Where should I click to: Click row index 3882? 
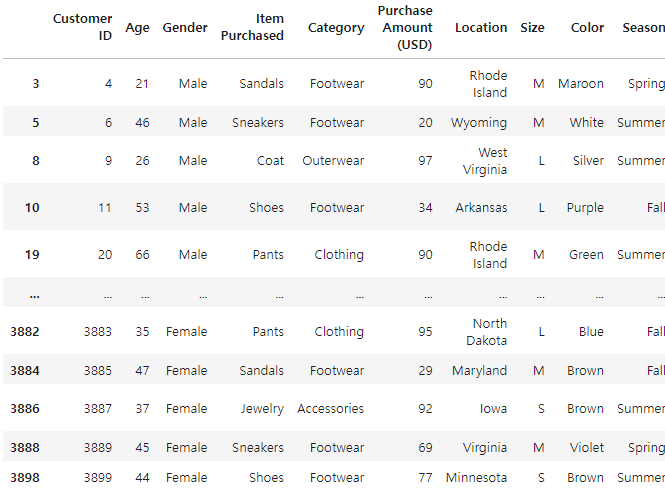pyautogui.click(x=25, y=331)
